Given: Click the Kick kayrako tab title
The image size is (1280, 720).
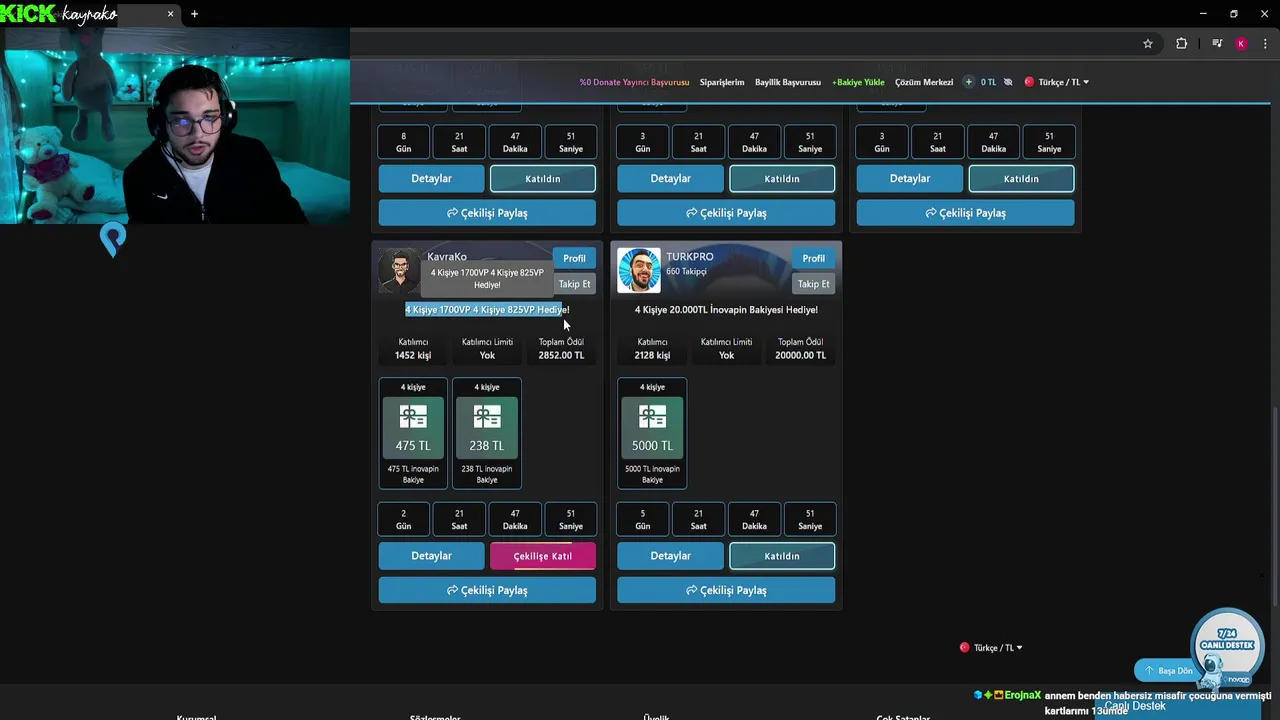Looking at the screenshot, I should [60, 14].
